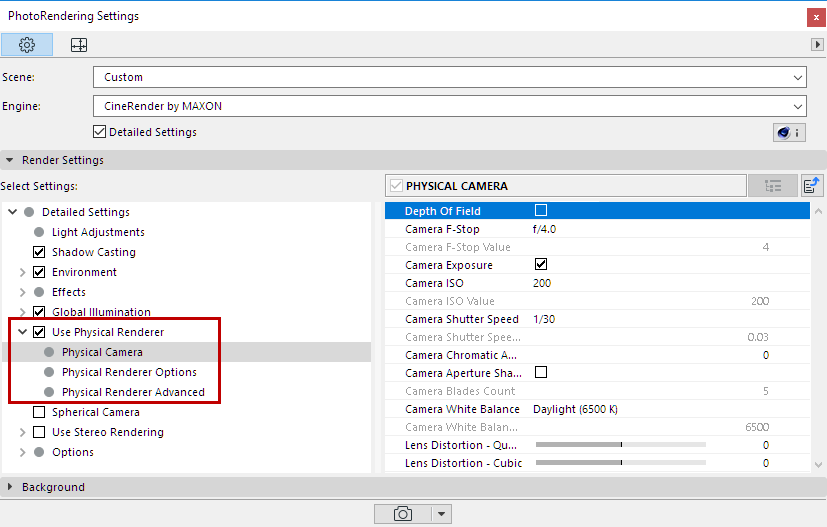Enable the Depth Of Field checkbox
This screenshot has height=527, width=827.
(x=541, y=210)
